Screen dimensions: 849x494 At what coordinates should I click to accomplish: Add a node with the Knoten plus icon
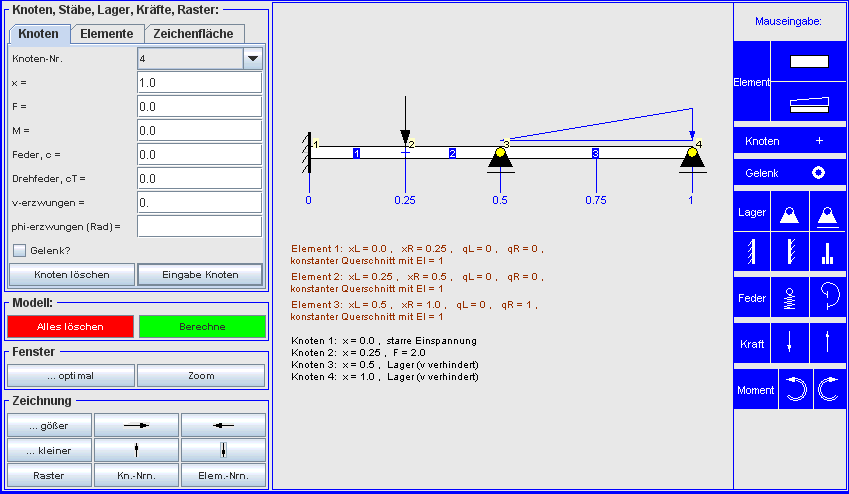click(x=819, y=141)
